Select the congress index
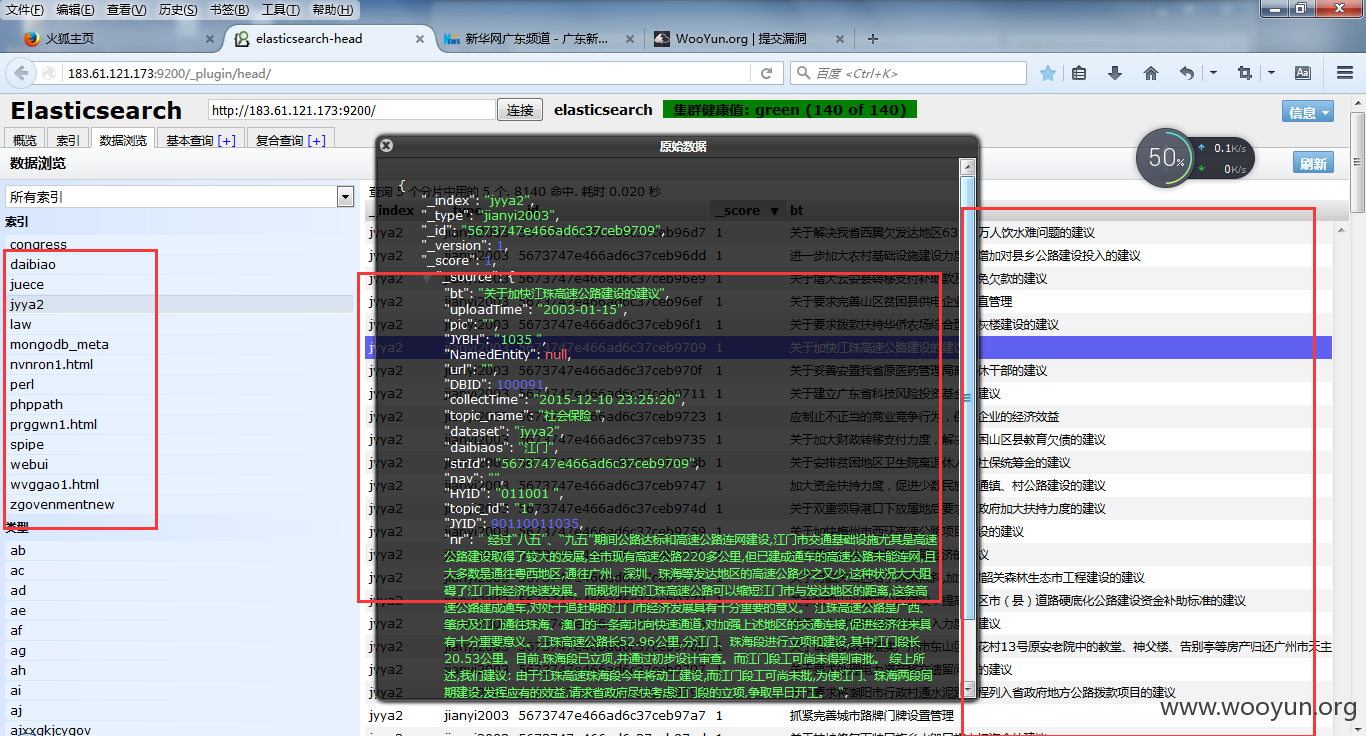Image resolution: width=1366 pixels, height=736 pixels. (x=180, y=244)
